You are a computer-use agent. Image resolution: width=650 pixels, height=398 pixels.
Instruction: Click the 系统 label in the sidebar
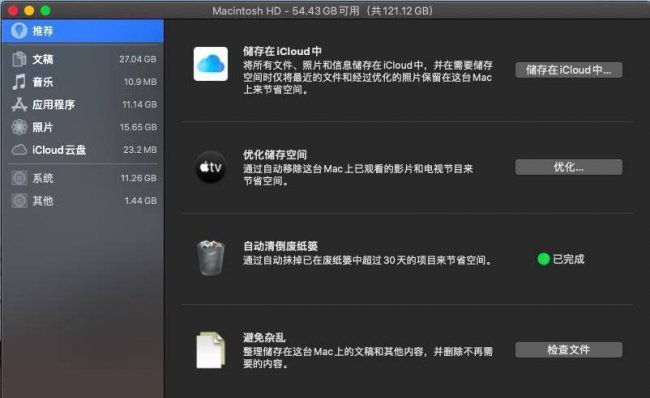(x=43, y=178)
